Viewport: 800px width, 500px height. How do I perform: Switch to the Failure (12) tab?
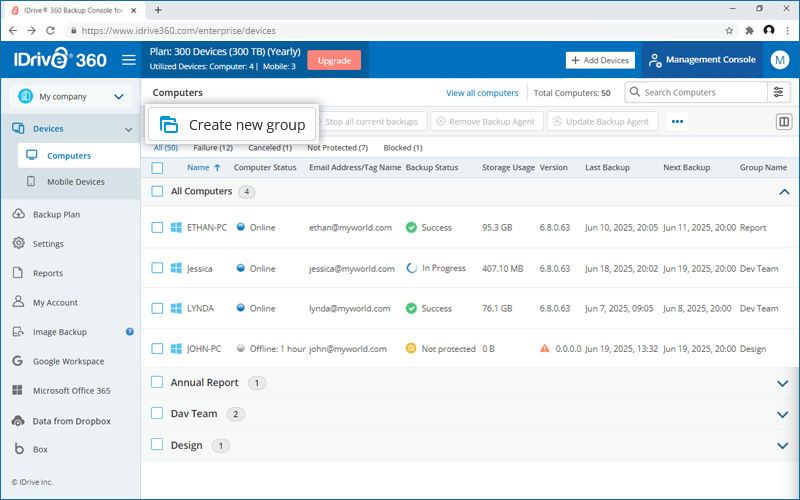point(213,148)
